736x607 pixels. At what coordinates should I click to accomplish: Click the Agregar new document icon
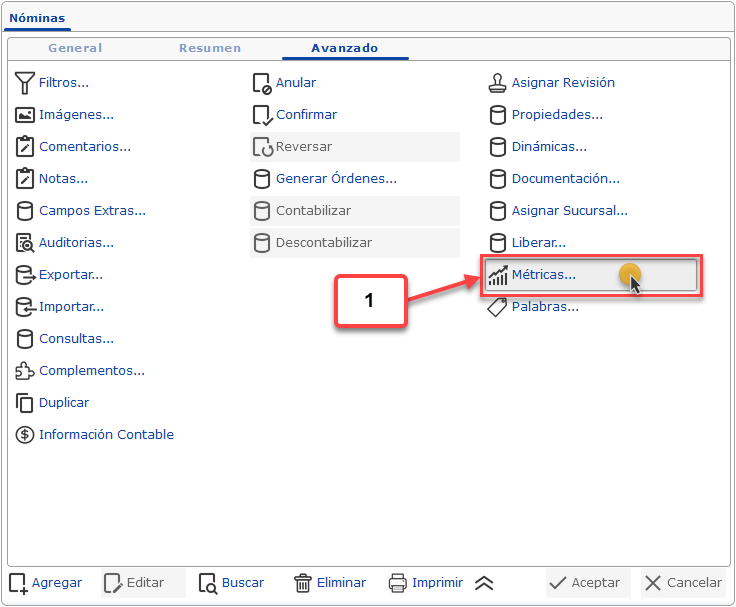click(18, 584)
